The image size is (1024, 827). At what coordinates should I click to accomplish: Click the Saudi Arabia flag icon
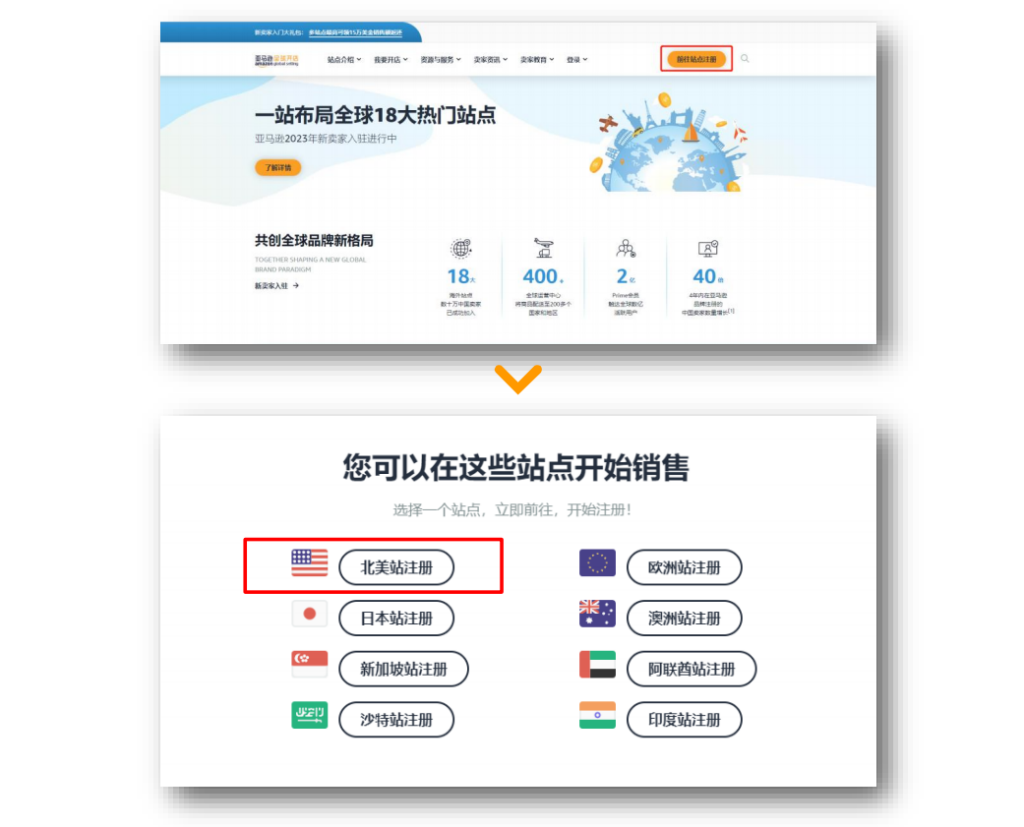pyautogui.click(x=309, y=716)
